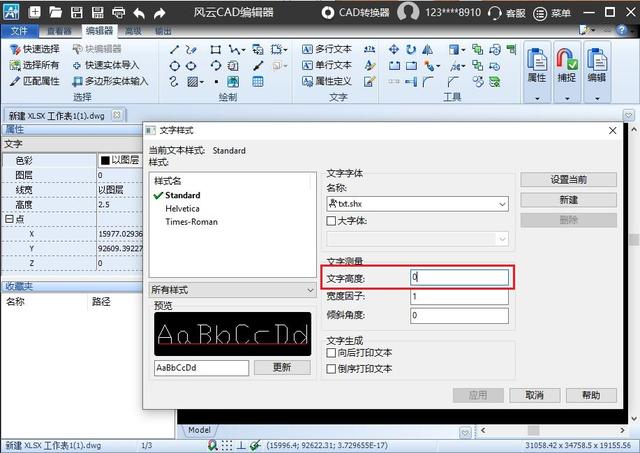The width and height of the screenshot is (640, 453).
Task: Open the help question mark icon
Action: [621, 30]
